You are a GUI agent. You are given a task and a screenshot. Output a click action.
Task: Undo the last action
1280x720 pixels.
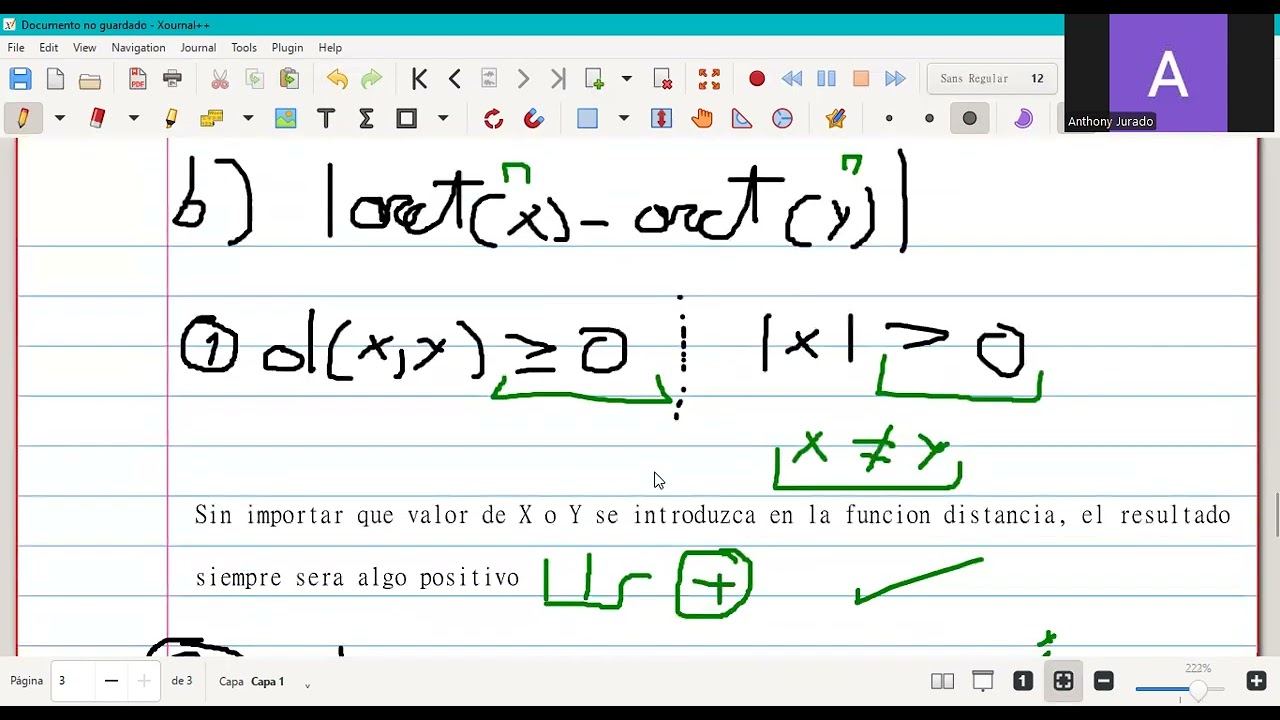point(337,79)
